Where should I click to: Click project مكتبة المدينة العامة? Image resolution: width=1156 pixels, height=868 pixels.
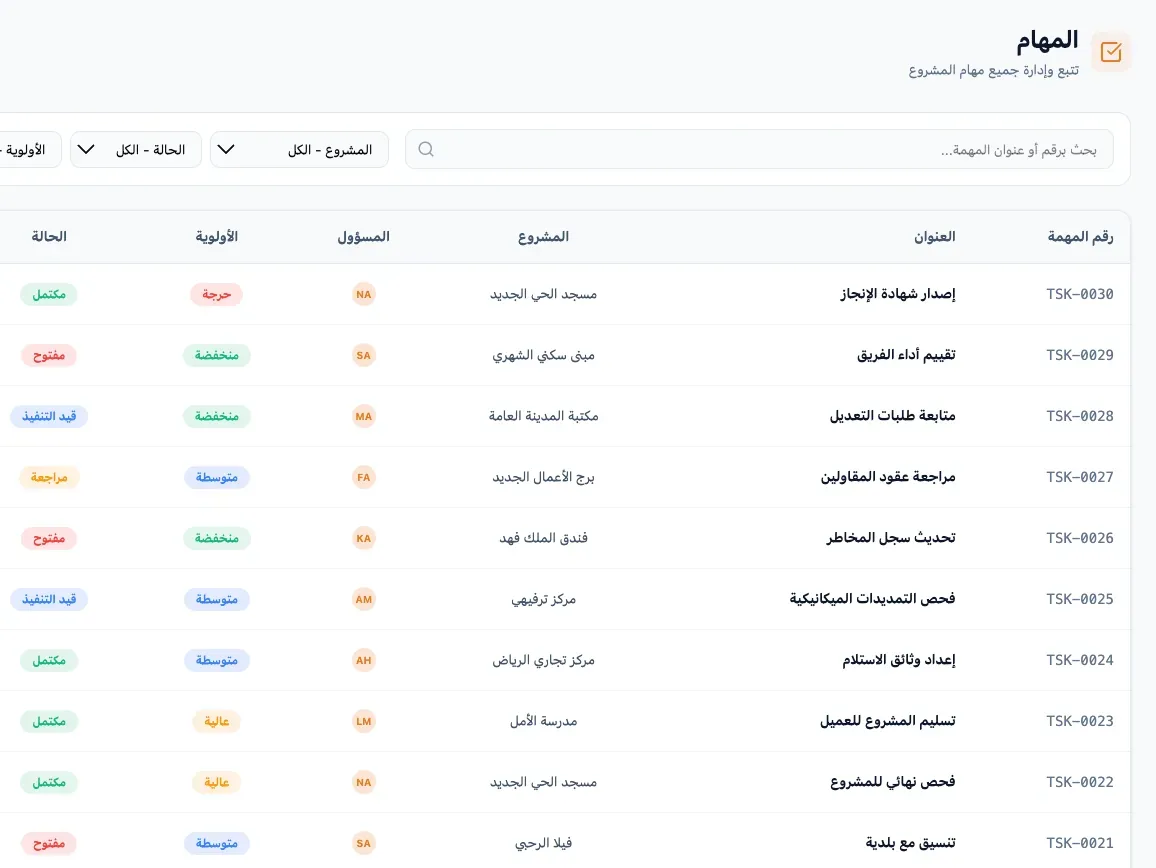(x=543, y=416)
